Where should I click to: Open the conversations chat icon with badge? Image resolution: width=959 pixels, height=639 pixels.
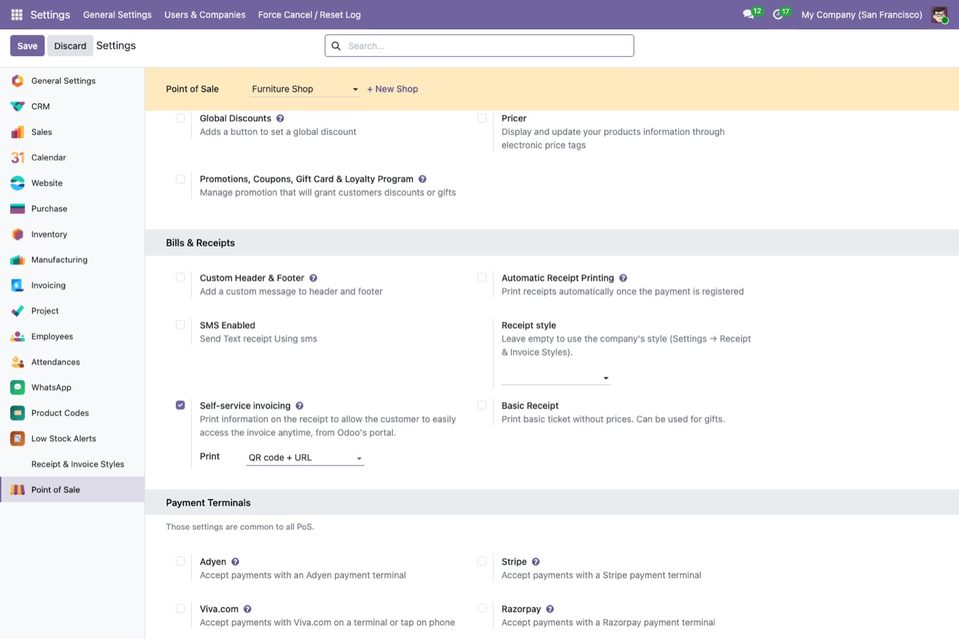point(752,13)
